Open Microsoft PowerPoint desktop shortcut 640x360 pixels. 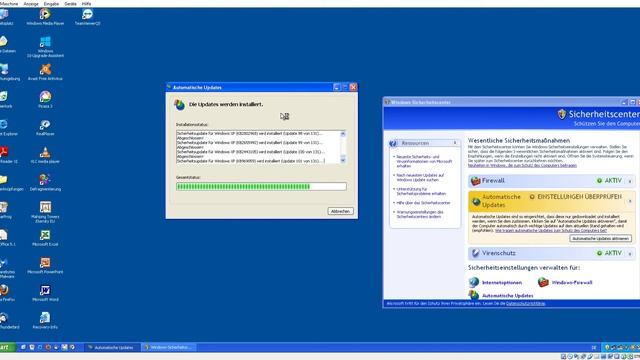coord(45,265)
